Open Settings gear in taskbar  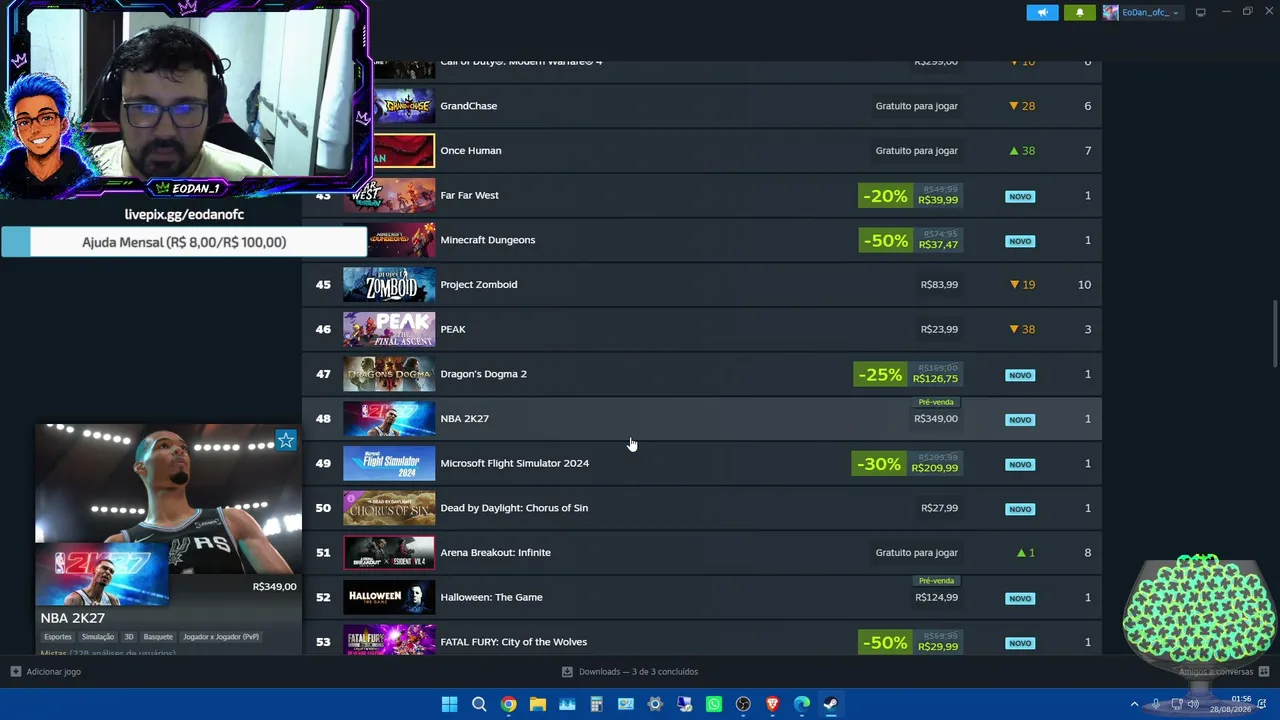point(655,704)
